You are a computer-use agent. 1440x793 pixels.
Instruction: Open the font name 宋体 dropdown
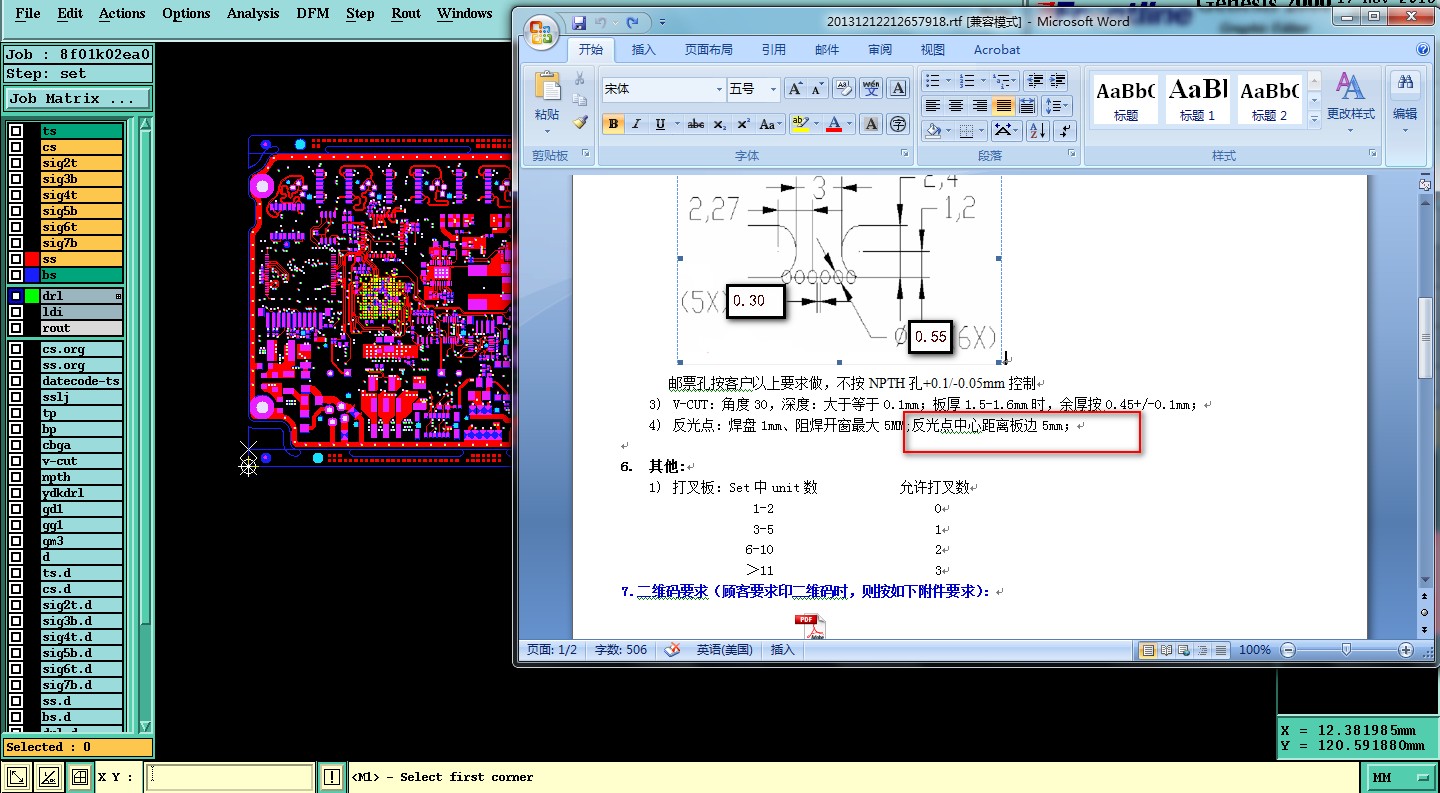[718, 89]
